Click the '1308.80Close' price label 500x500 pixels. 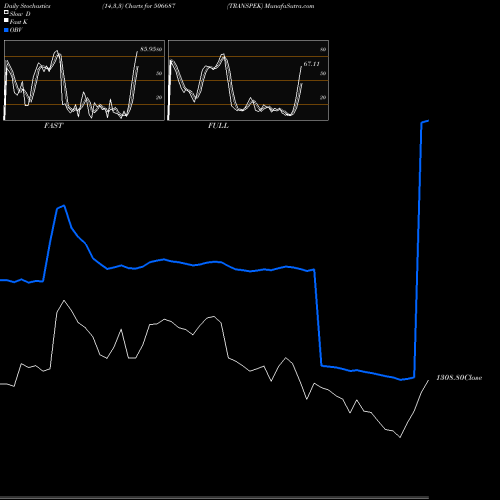(459, 378)
